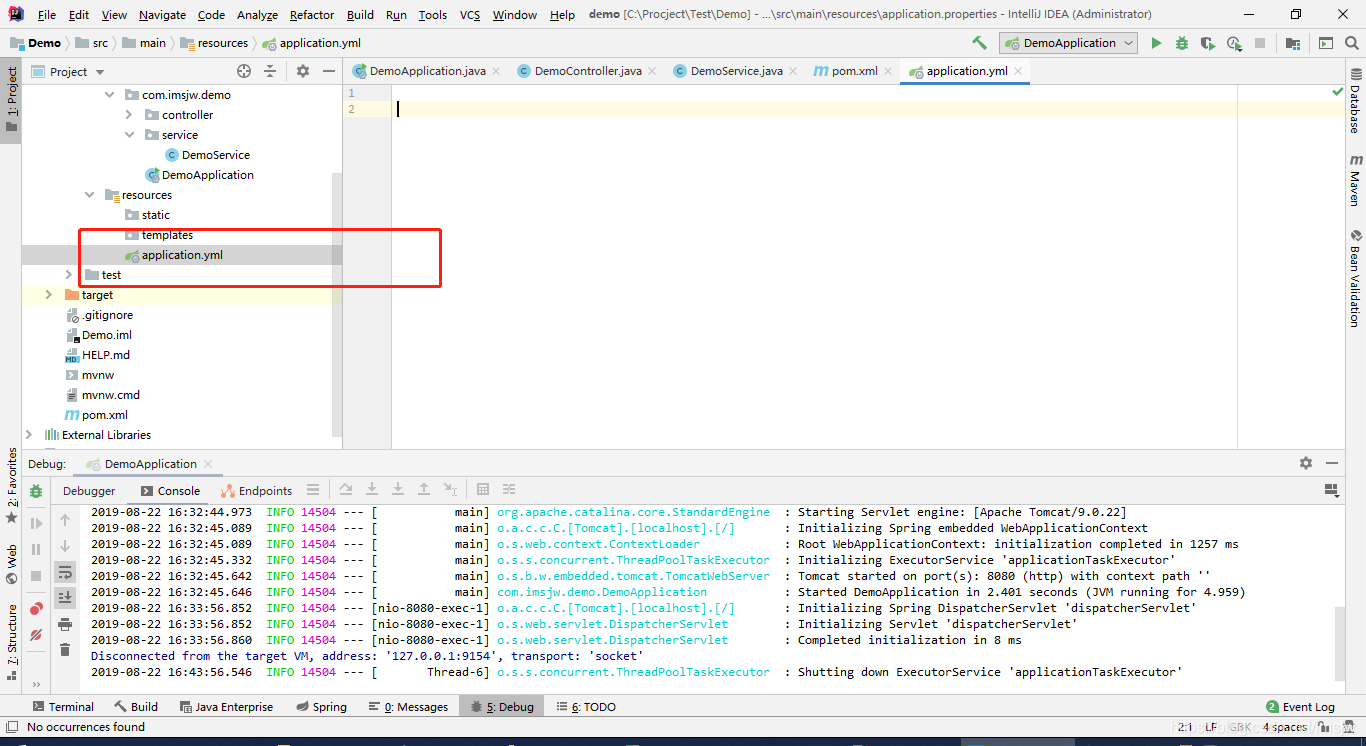Run DemoApplication with coverage
This screenshot has width=1366, height=746.
coord(1208,43)
